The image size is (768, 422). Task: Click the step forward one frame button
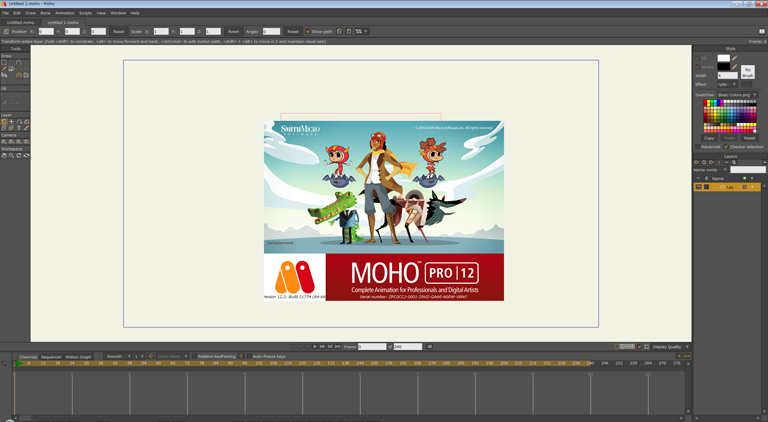pos(322,347)
